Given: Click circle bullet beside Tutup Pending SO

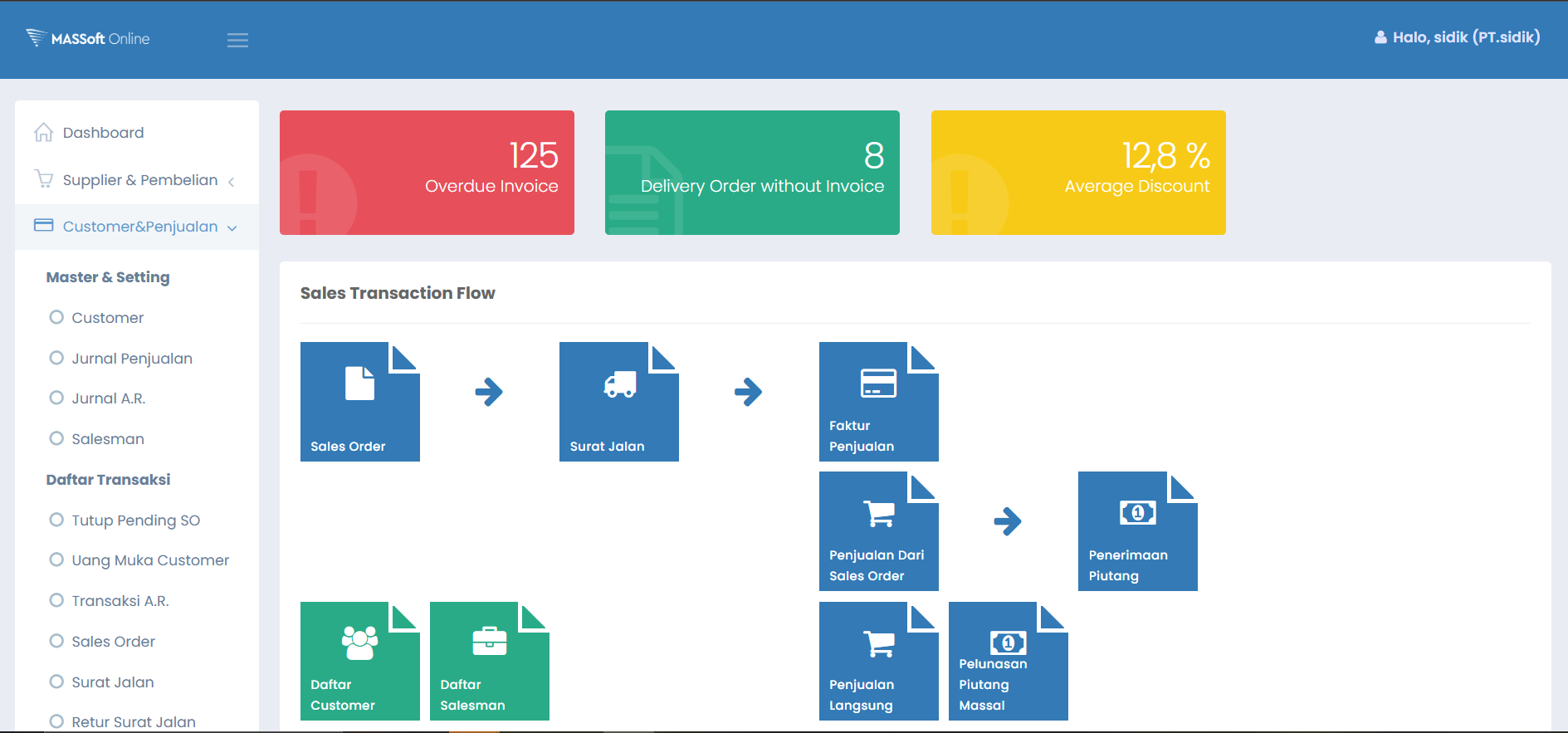Looking at the screenshot, I should click(56, 520).
